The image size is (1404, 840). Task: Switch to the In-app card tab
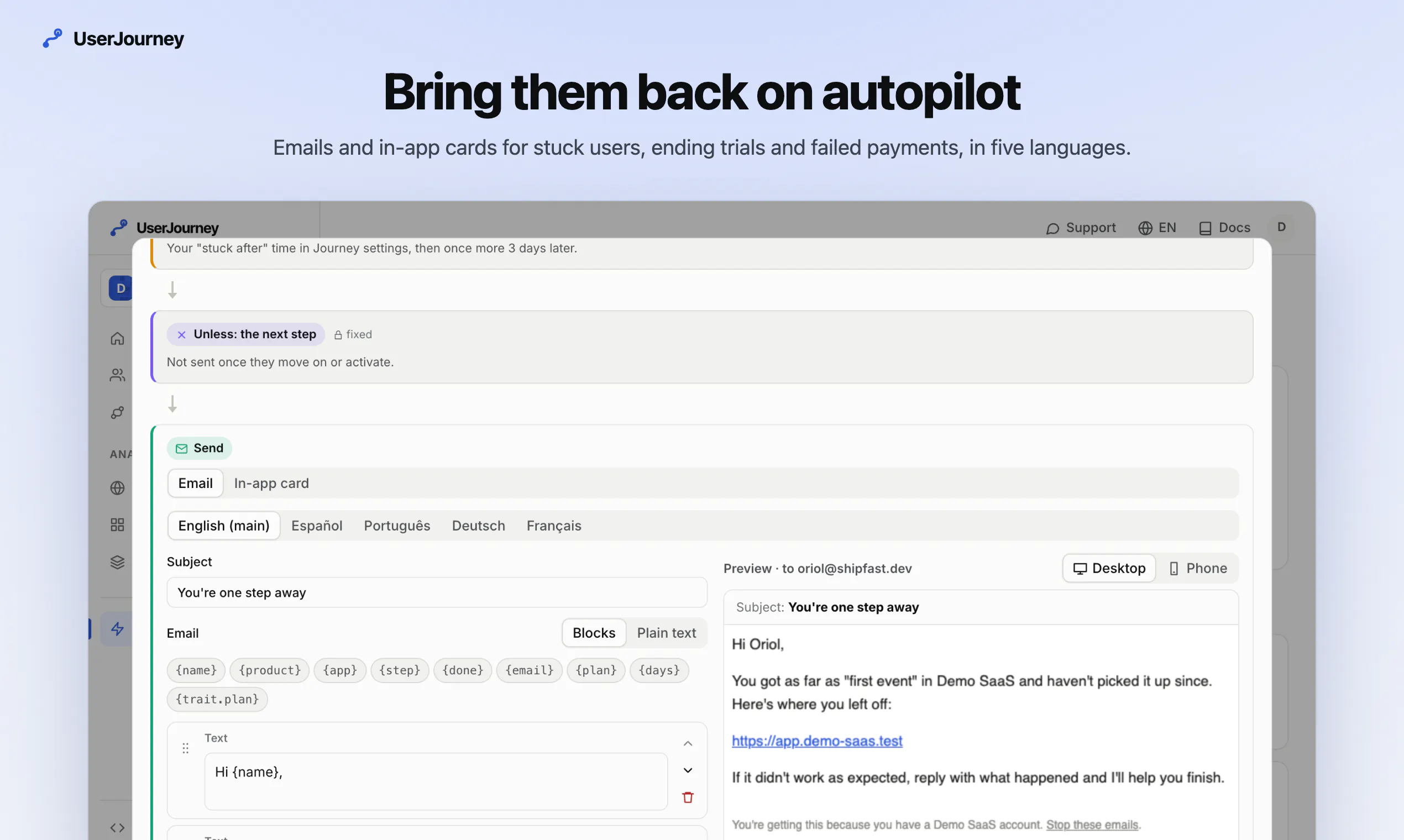click(271, 484)
